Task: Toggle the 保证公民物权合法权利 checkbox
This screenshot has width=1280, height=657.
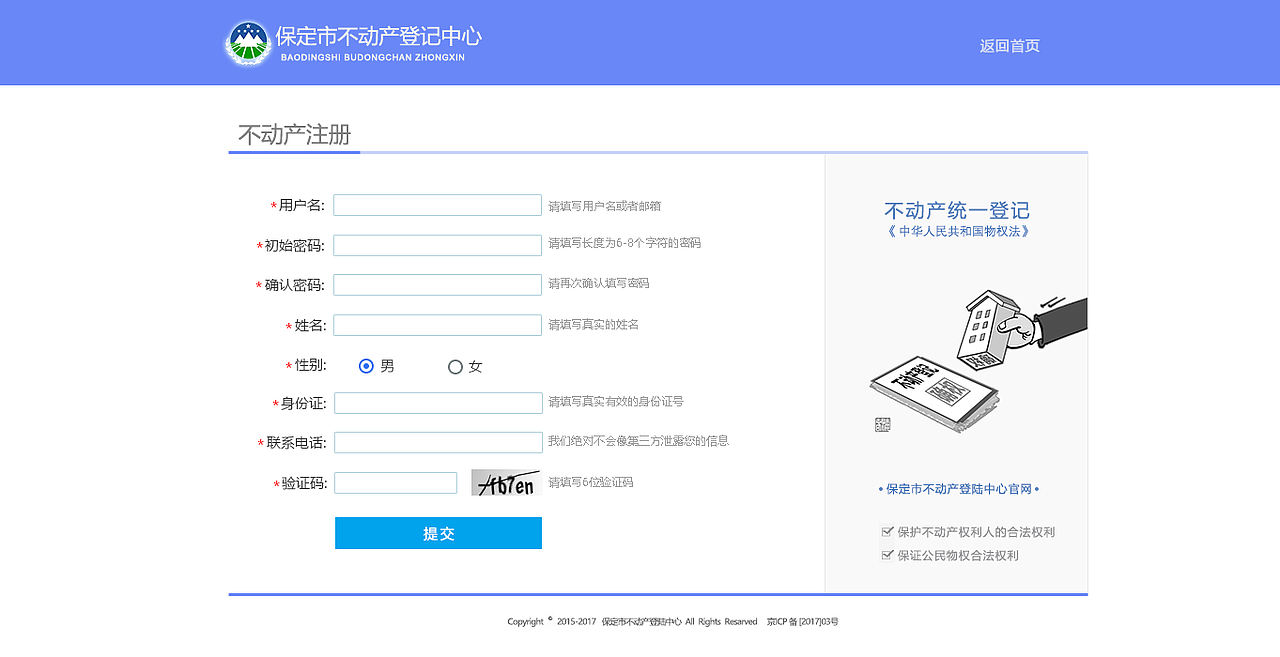Action: click(888, 554)
